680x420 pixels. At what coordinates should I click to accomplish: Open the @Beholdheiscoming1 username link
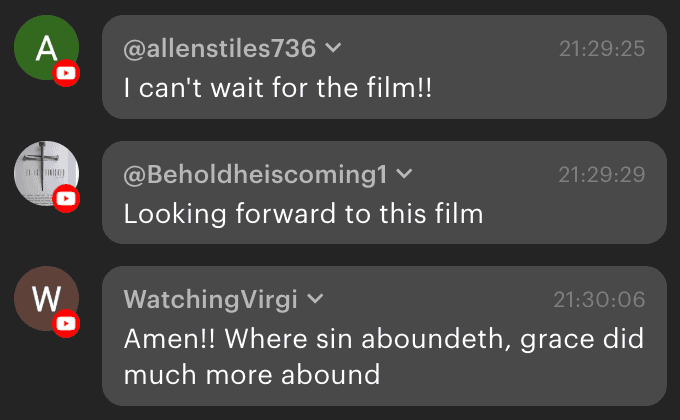click(254, 174)
